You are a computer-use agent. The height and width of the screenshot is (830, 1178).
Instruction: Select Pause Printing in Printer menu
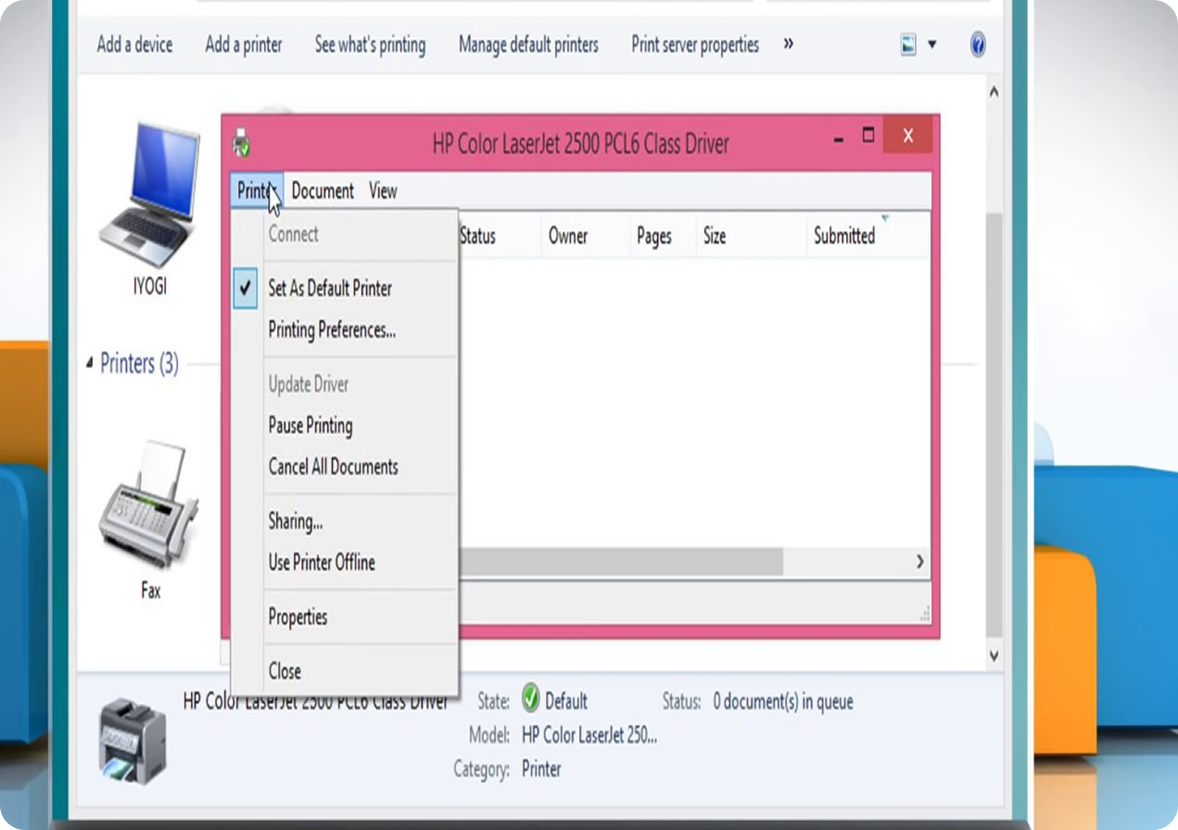310,426
